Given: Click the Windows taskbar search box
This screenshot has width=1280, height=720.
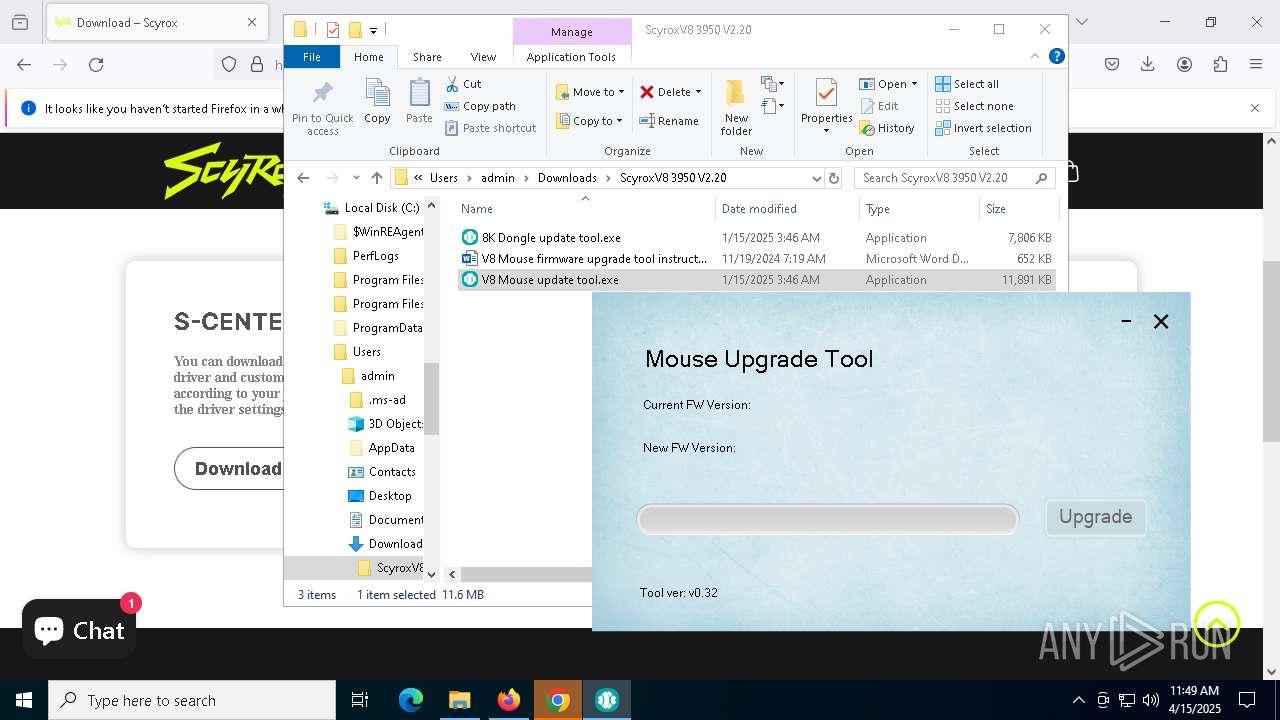Looking at the screenshot, I should (192, 700).
